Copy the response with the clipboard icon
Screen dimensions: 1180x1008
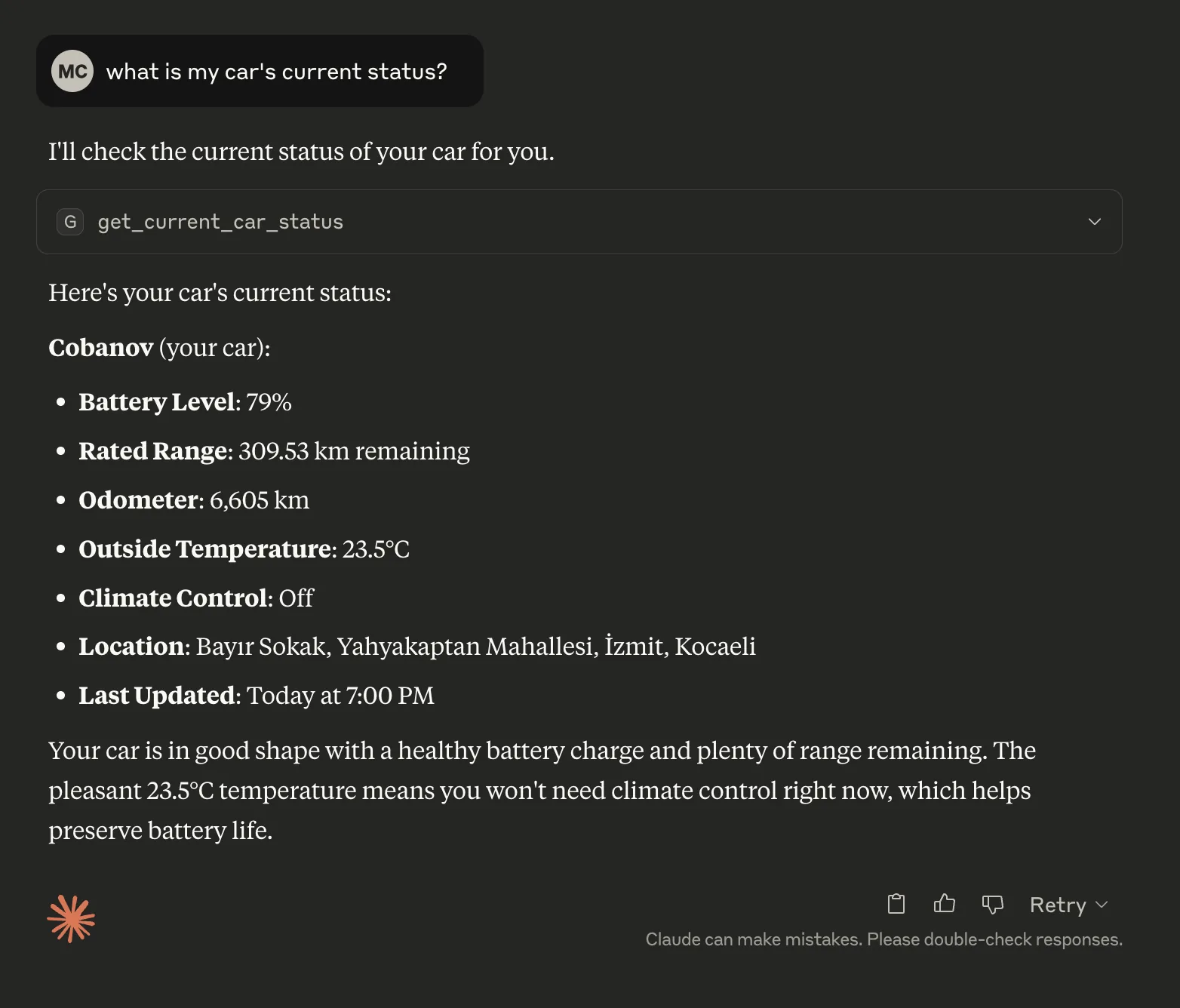pyautogui.click(x=896, y=904)
